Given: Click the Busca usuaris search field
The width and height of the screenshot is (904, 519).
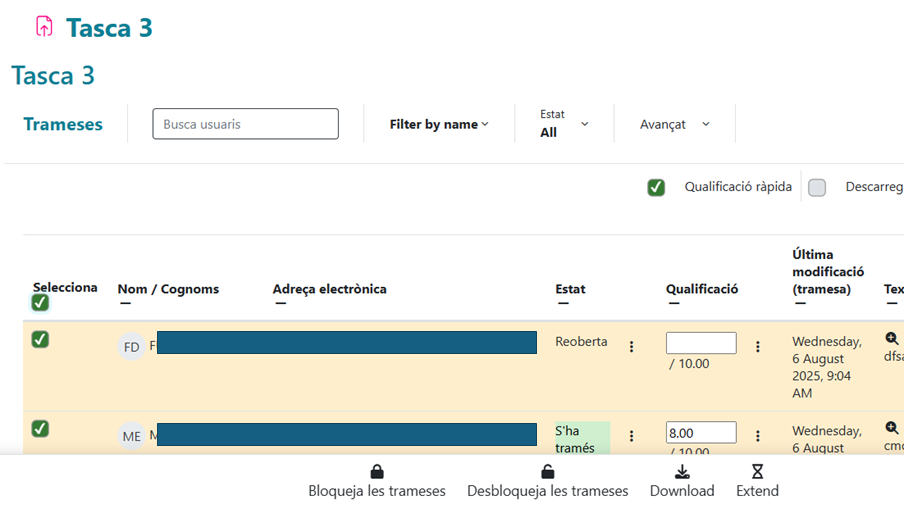Looking at the screenshot, I should [x=245, y=124].
